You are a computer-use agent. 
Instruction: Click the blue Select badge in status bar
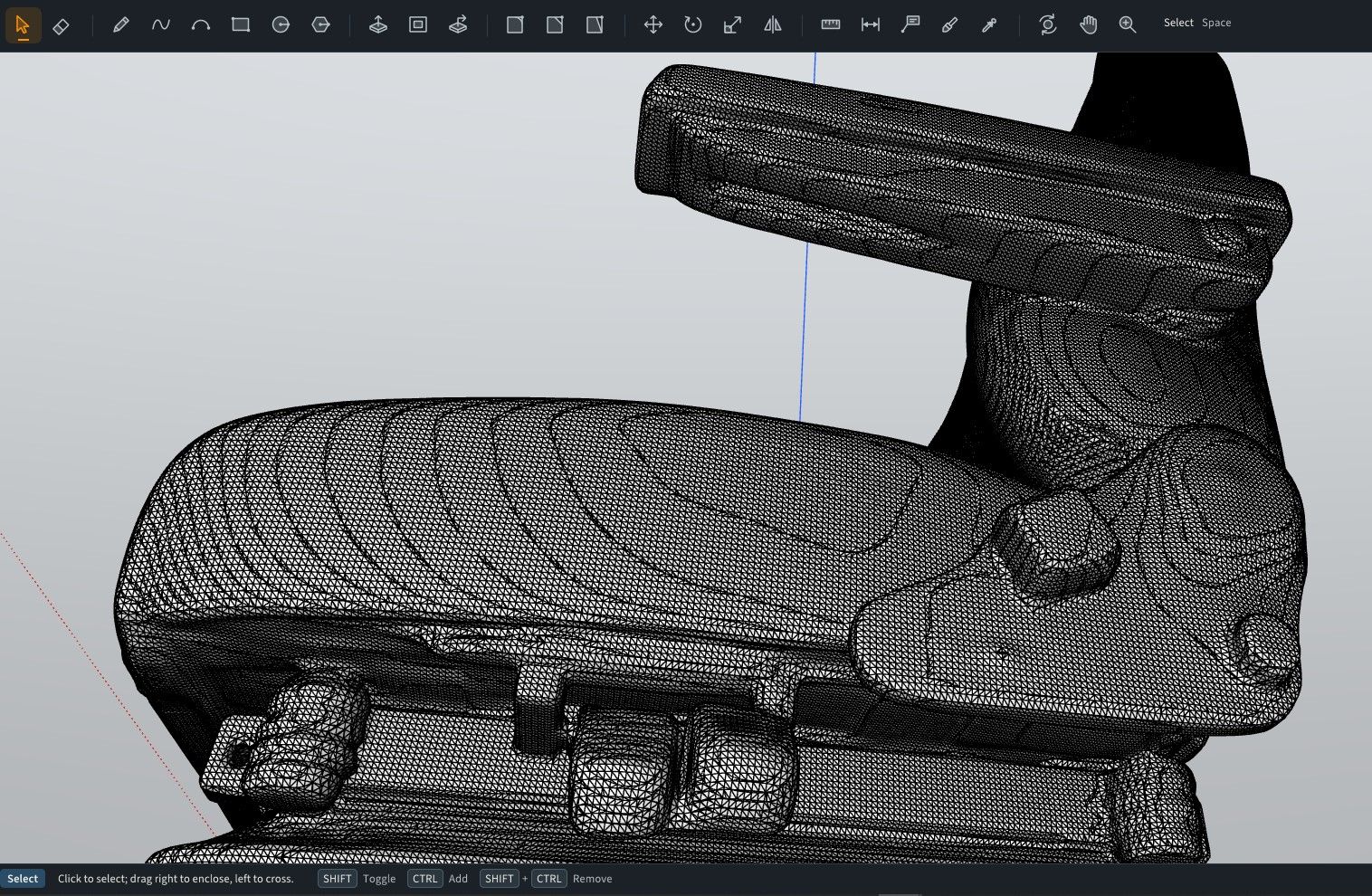pos(23,879)
